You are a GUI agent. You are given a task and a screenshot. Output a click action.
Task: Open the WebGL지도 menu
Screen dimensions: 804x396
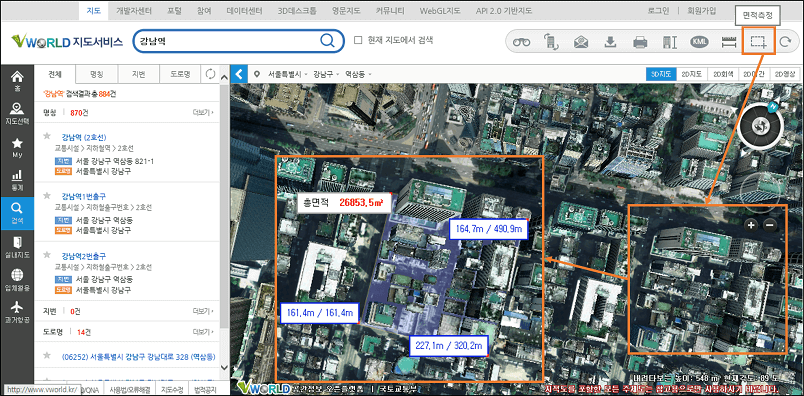pos(439,10)
